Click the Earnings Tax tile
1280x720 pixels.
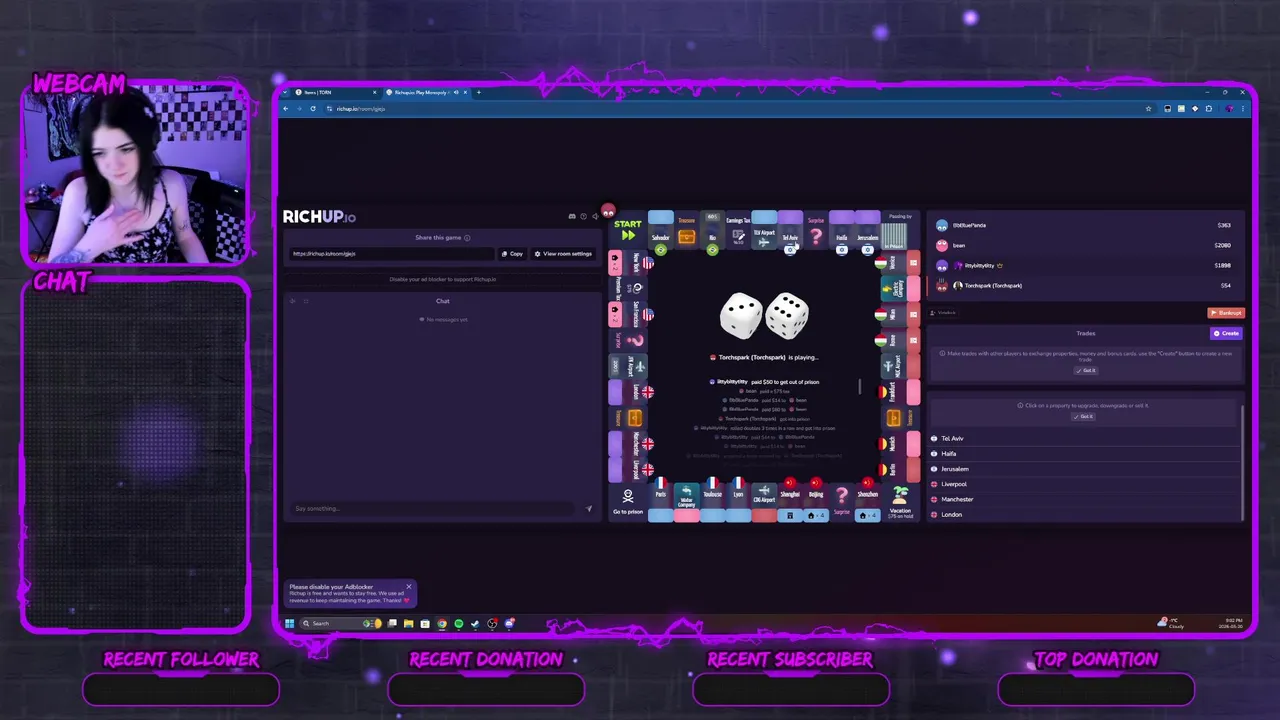[x=738, y=230]
